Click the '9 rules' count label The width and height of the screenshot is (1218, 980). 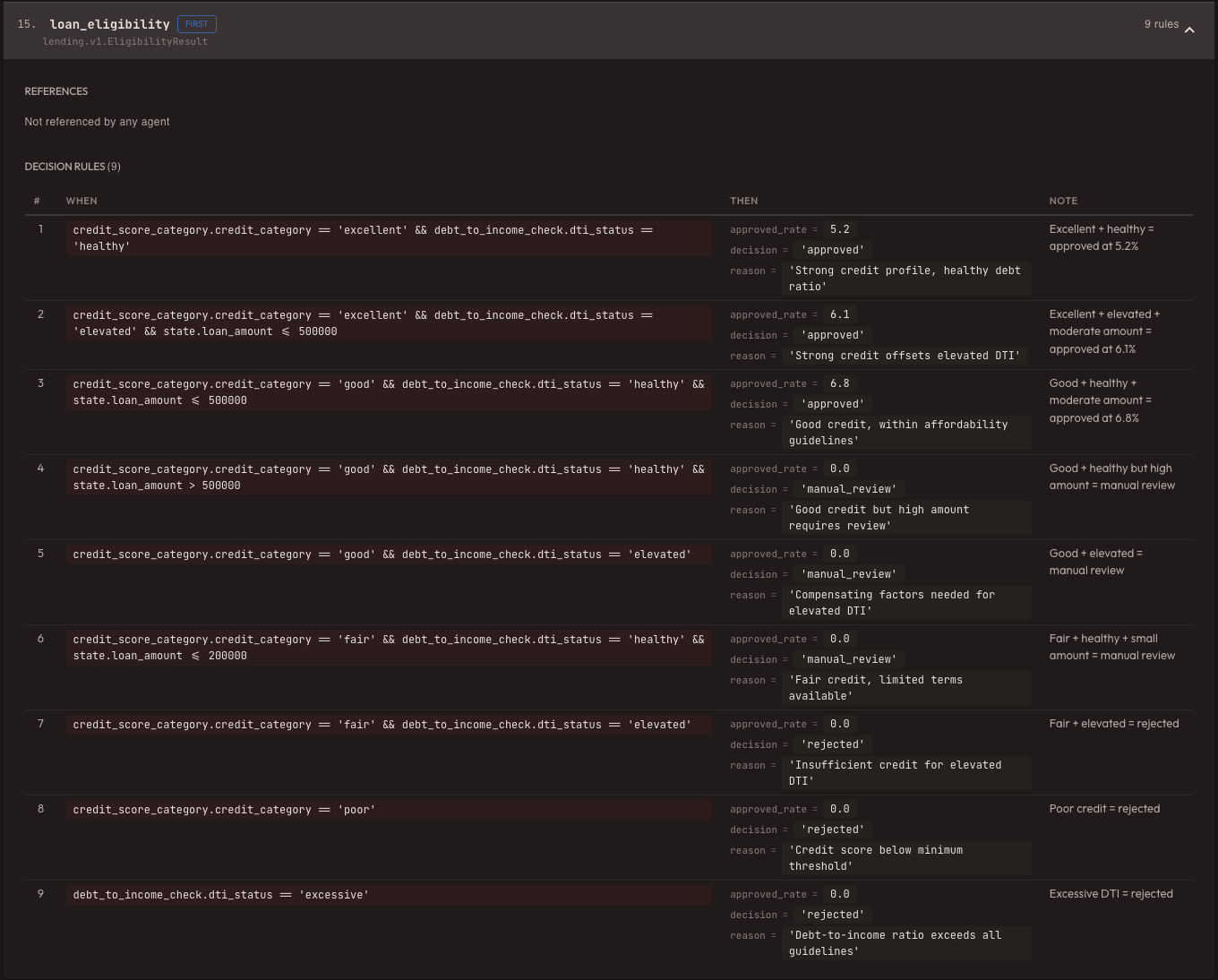click(x=1161, y=24)
